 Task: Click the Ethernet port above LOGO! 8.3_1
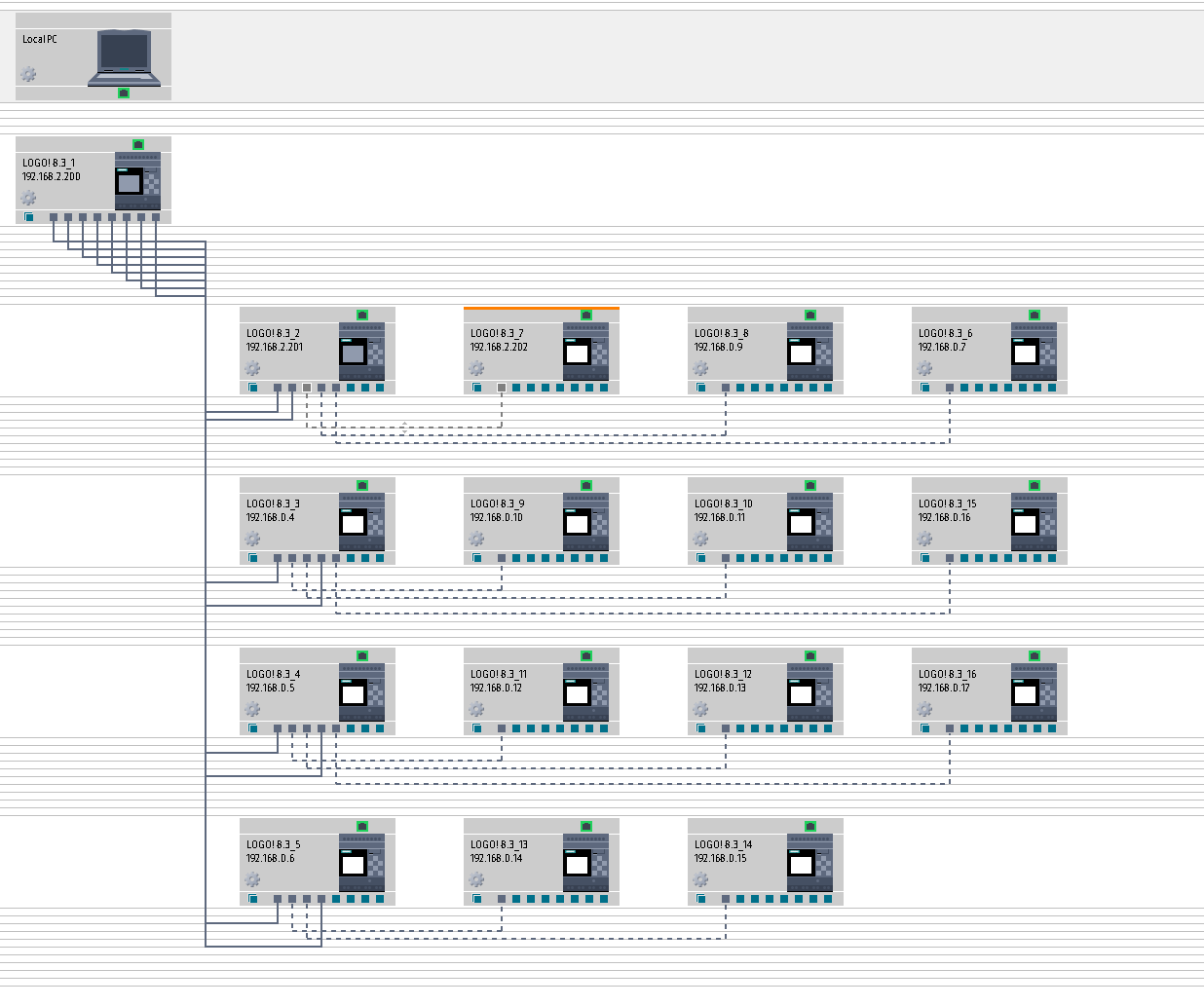pos(138,144)
